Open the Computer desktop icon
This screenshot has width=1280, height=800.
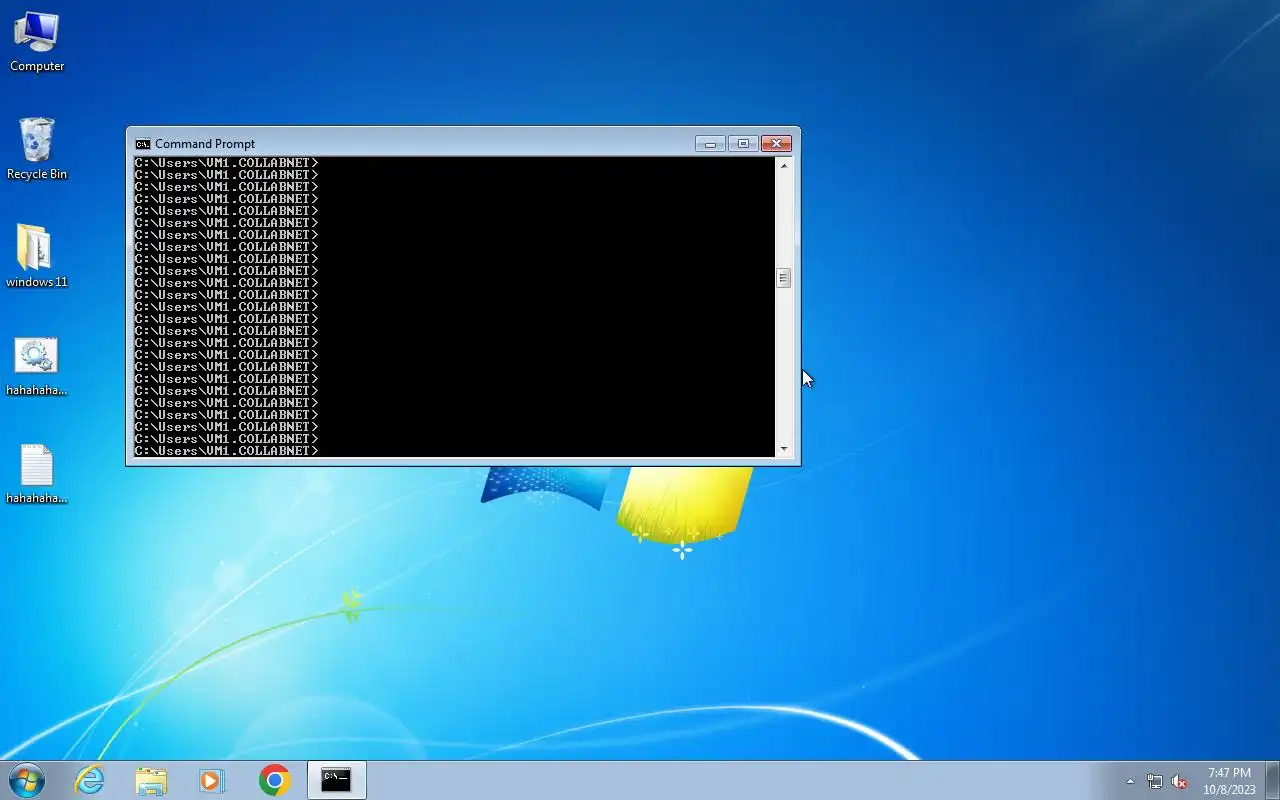point(37,42)
